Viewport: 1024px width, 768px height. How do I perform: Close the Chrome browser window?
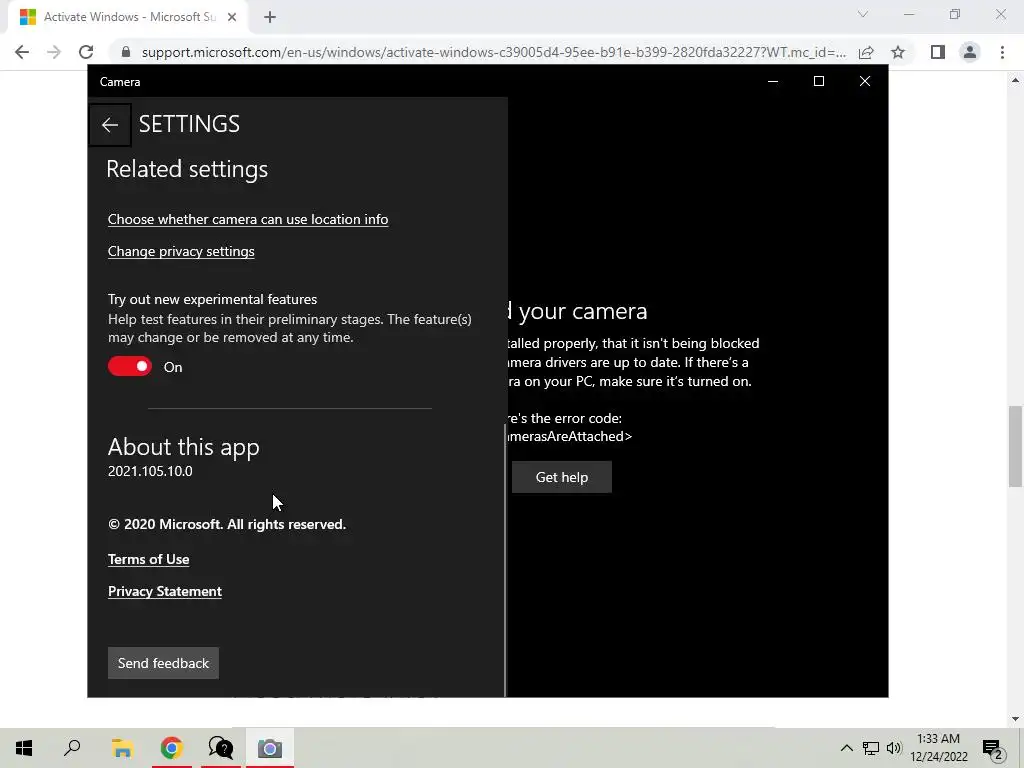pyautogui.click(x=1000, y=14)
